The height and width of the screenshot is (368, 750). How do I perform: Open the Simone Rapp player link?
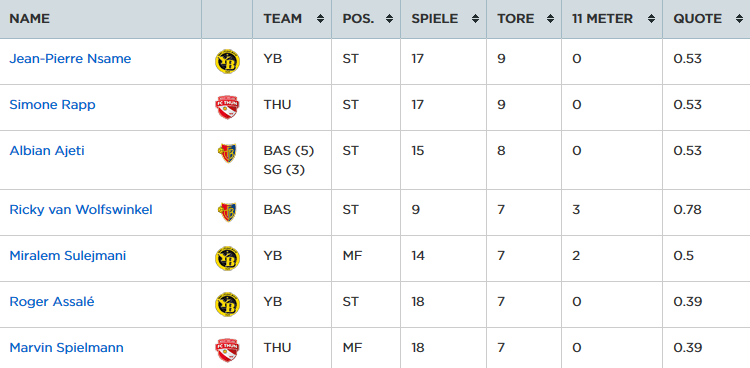point(53,105)
